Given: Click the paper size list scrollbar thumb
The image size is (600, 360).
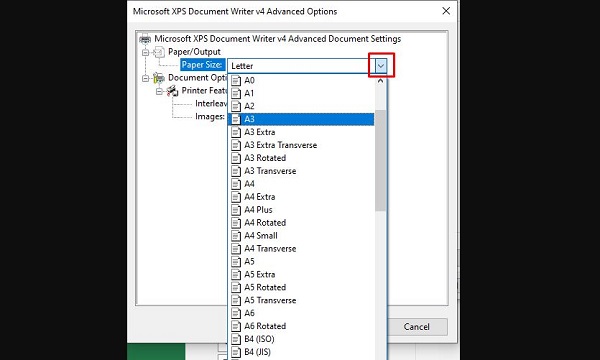Looking at the screenshot, I should click(380, 161).
